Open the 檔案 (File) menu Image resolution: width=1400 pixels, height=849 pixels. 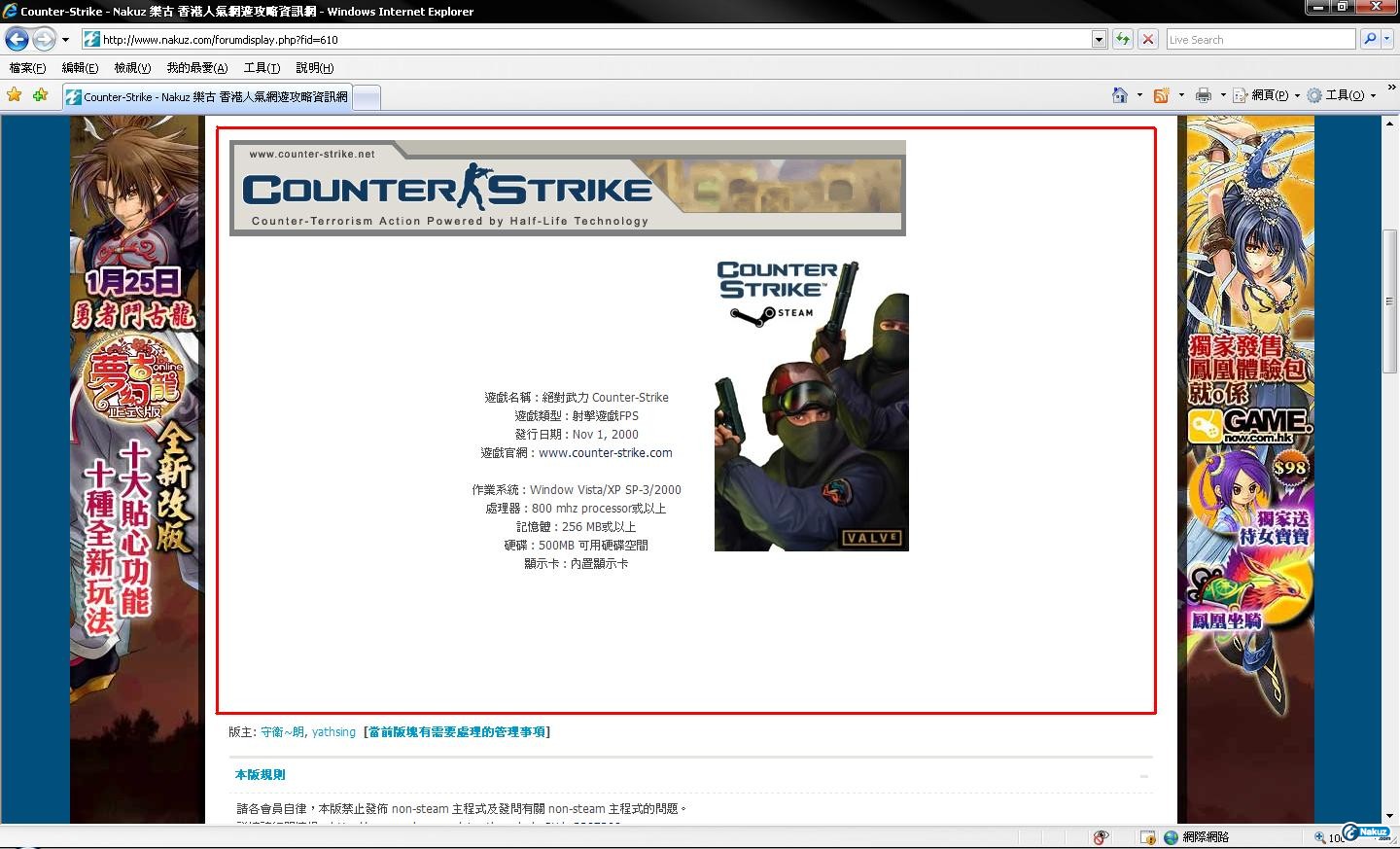27,68
